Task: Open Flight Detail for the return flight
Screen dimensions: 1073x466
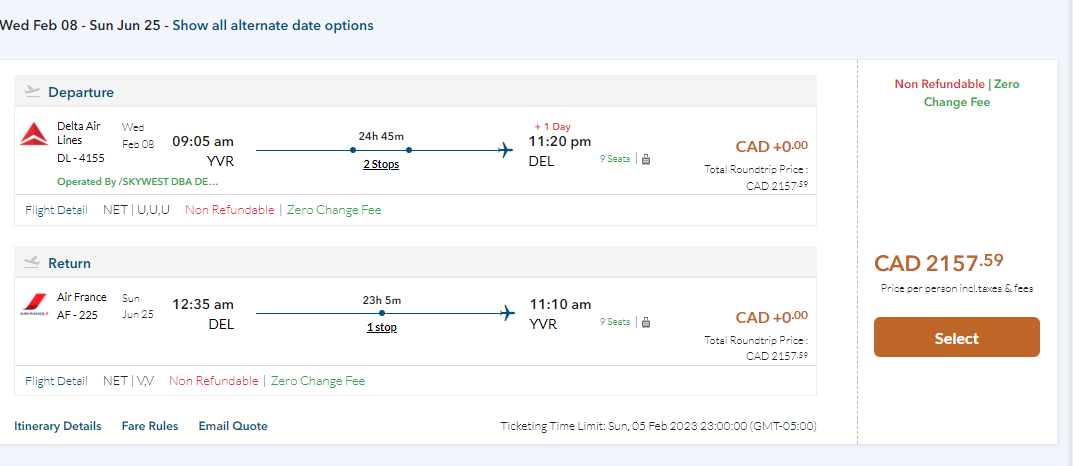Action: click(56, 381)
